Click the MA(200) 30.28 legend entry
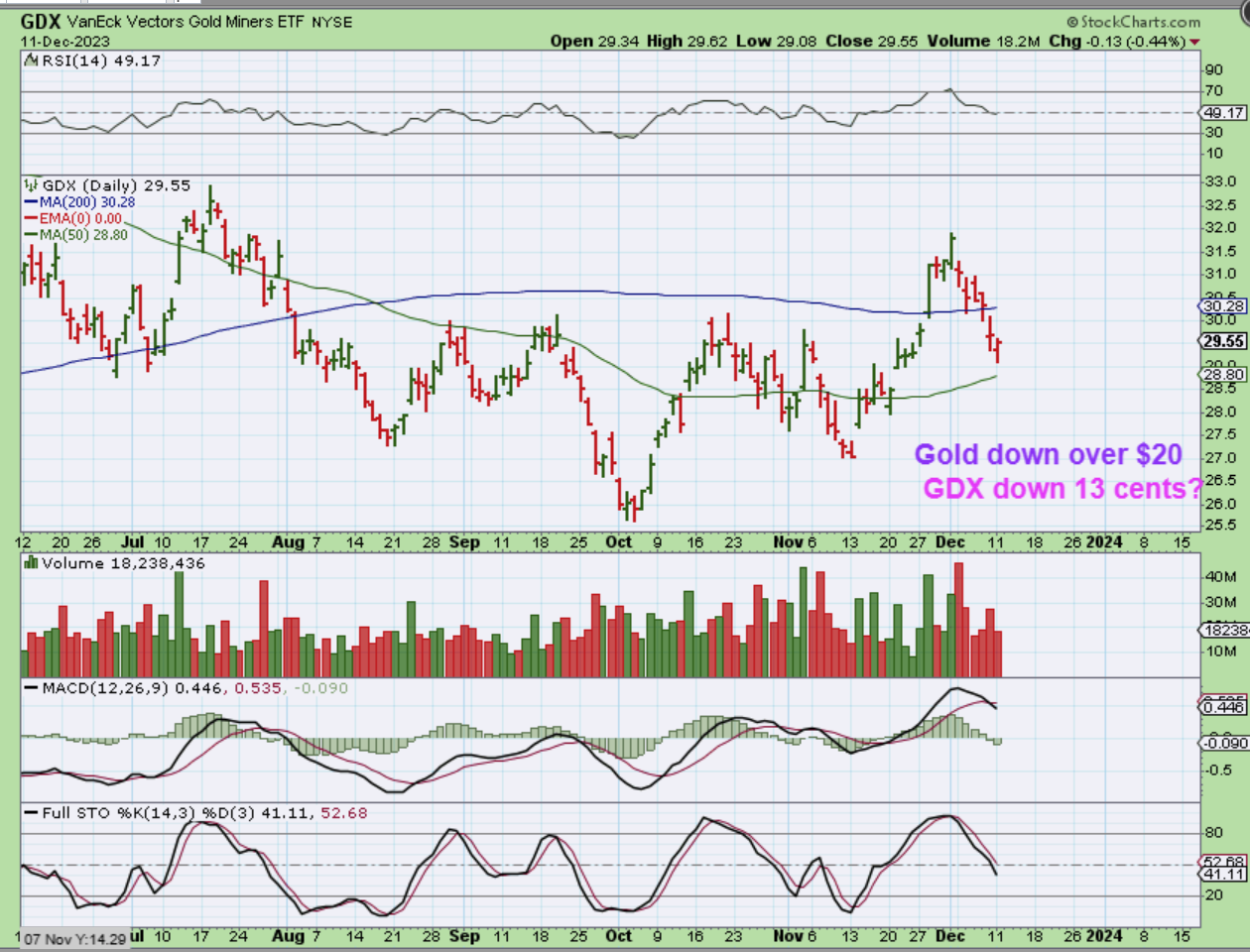1250x952 pixels. pyautogui.click(x=80, y=201)
